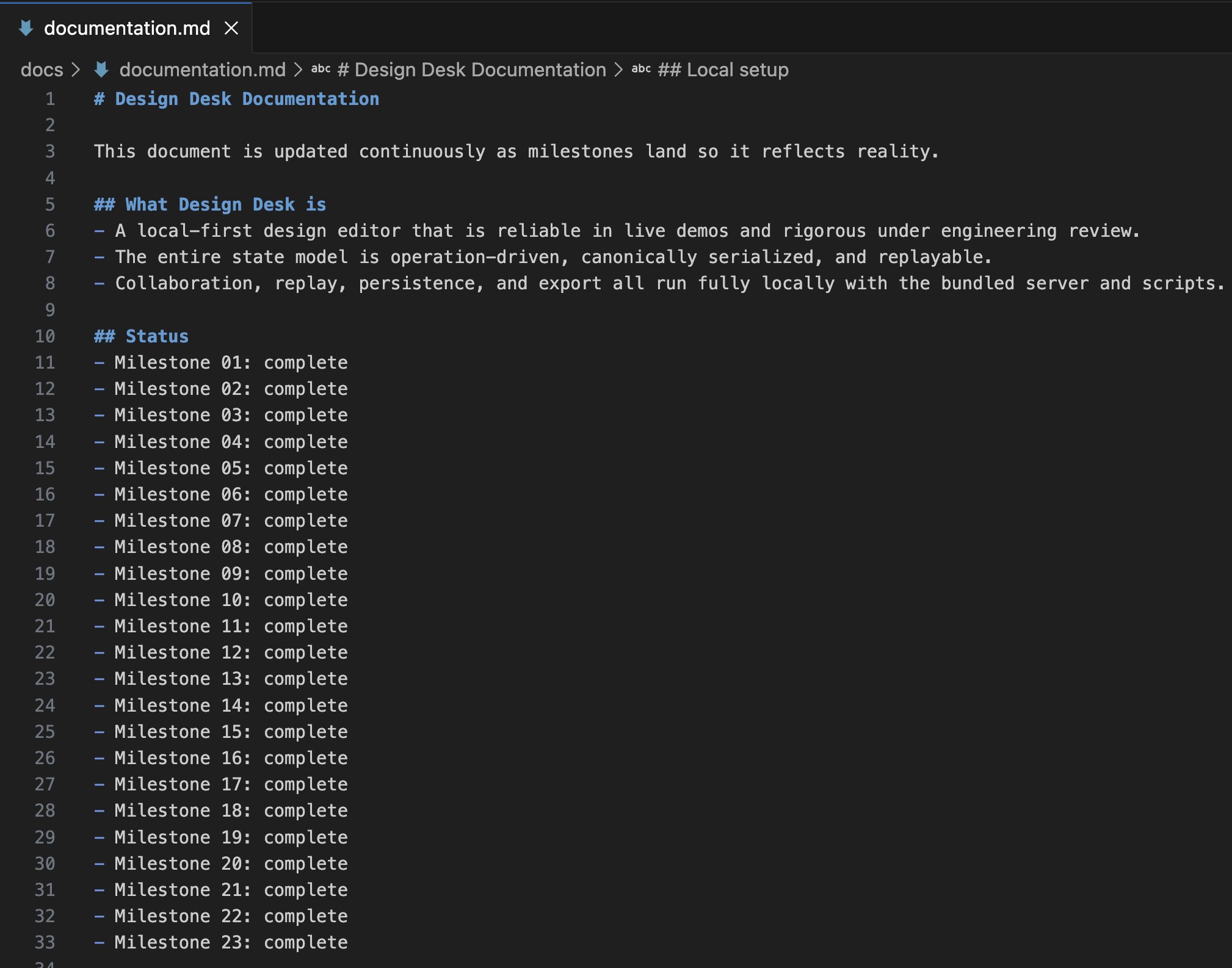Image resolution: width=1232 pixels, height=968 pixels.
Task: Place cursor on the Design Desk Documentation heading
Action: (236, 98)
